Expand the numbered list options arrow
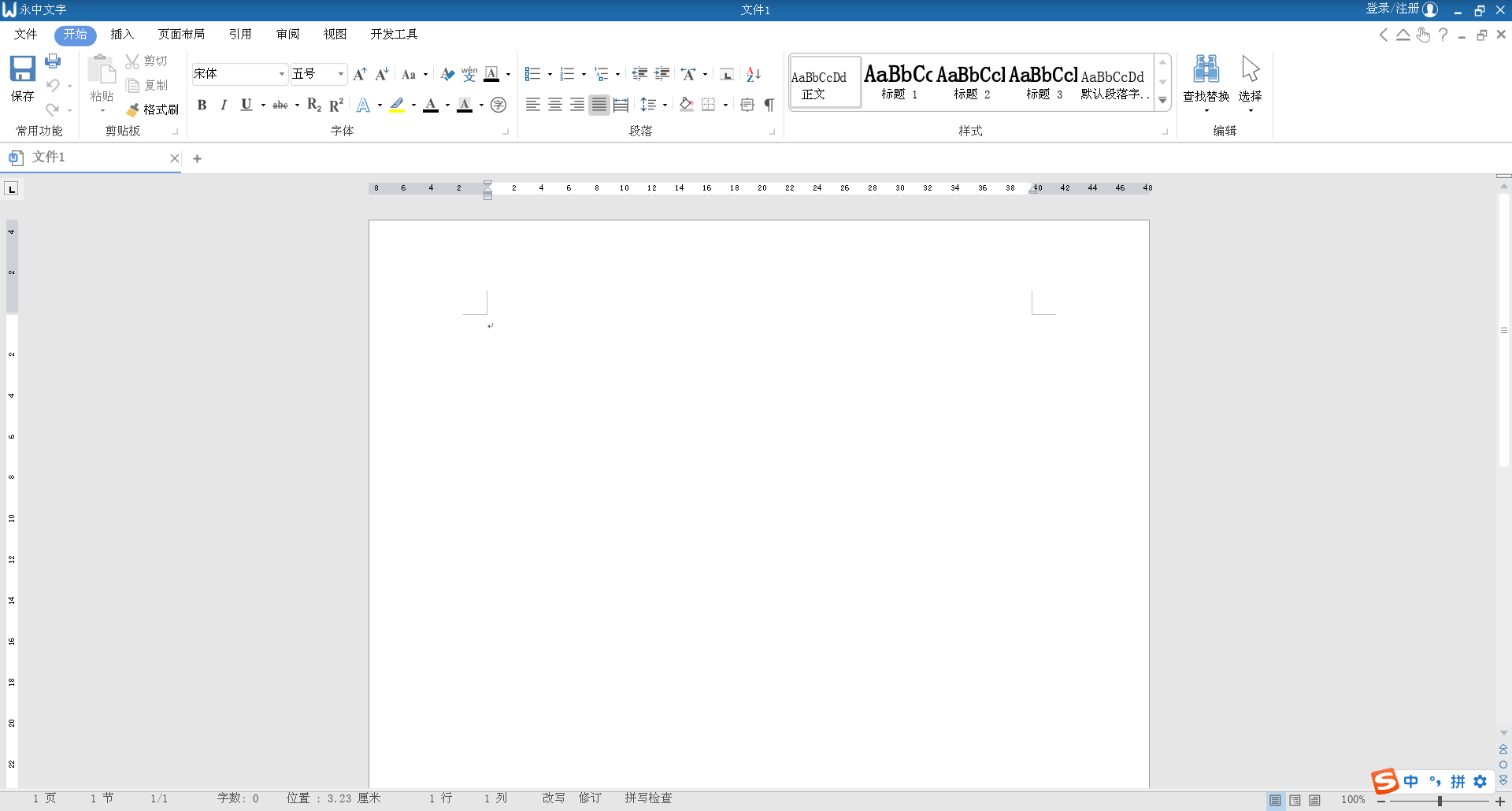This screenshot has height=811, width=1512. pos(583,73)
